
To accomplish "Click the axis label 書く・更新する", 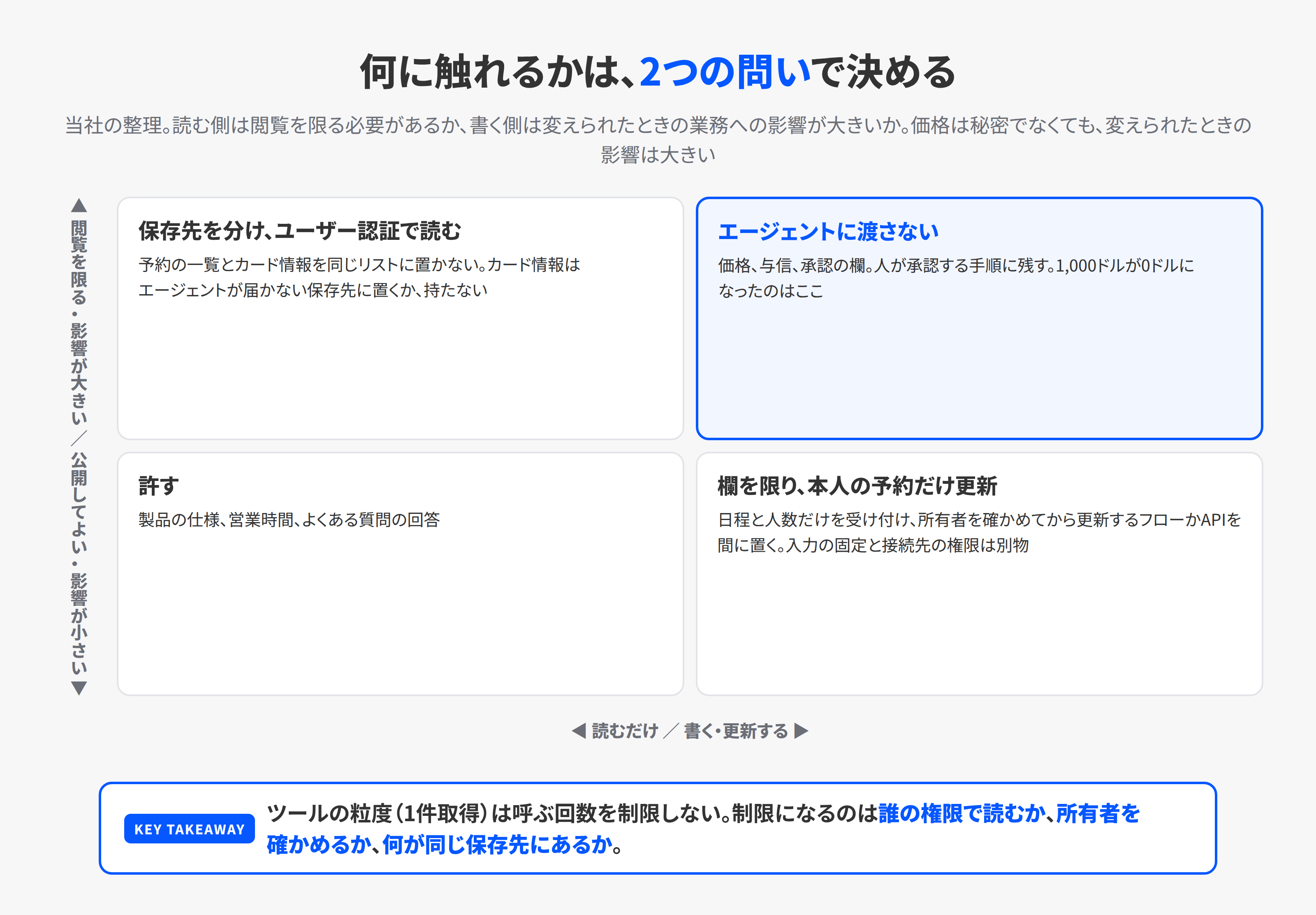I will point(736,731).
